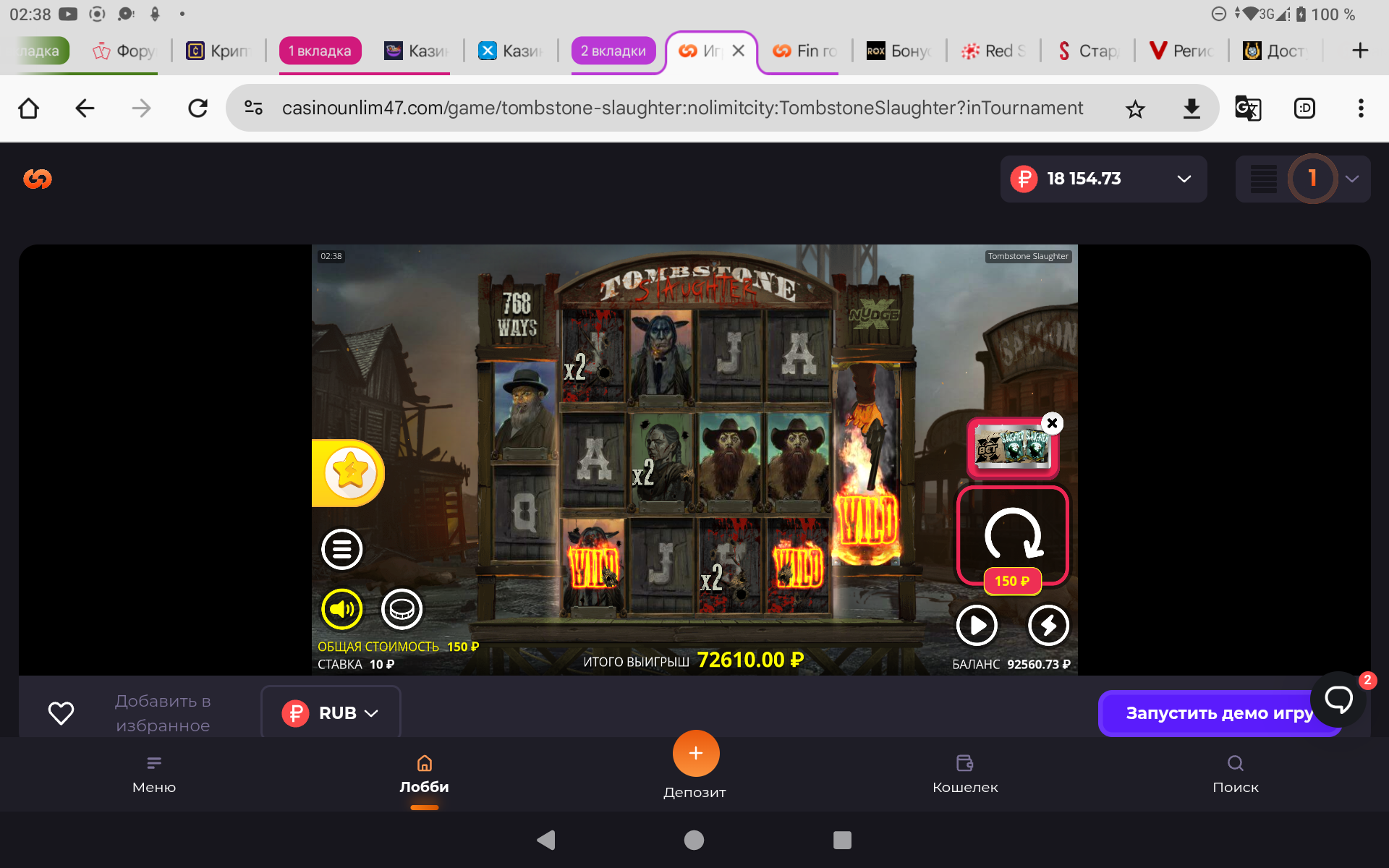
Task: Select the RUB currency dropdown
Action: click(331, 713)
